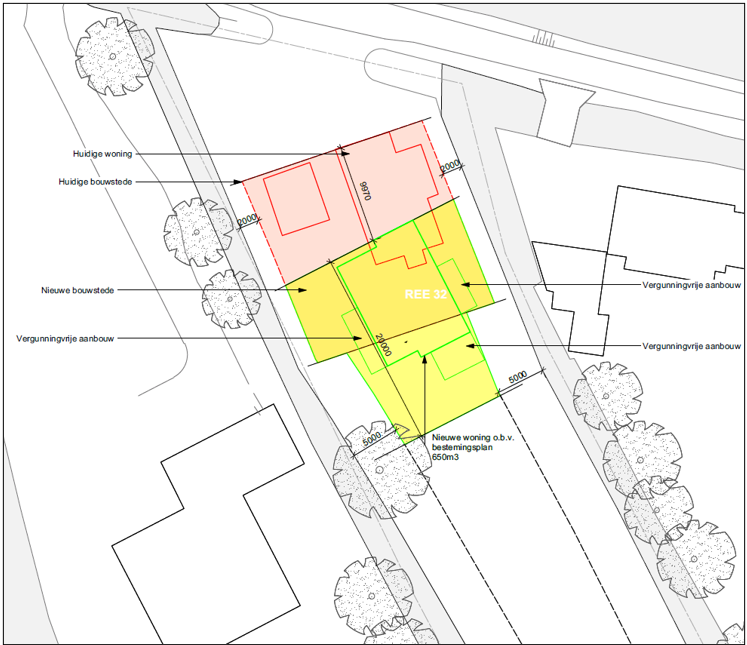Click the 20000 dimension text
Viewport: 747px width, 645px height.
coord(383,344)
